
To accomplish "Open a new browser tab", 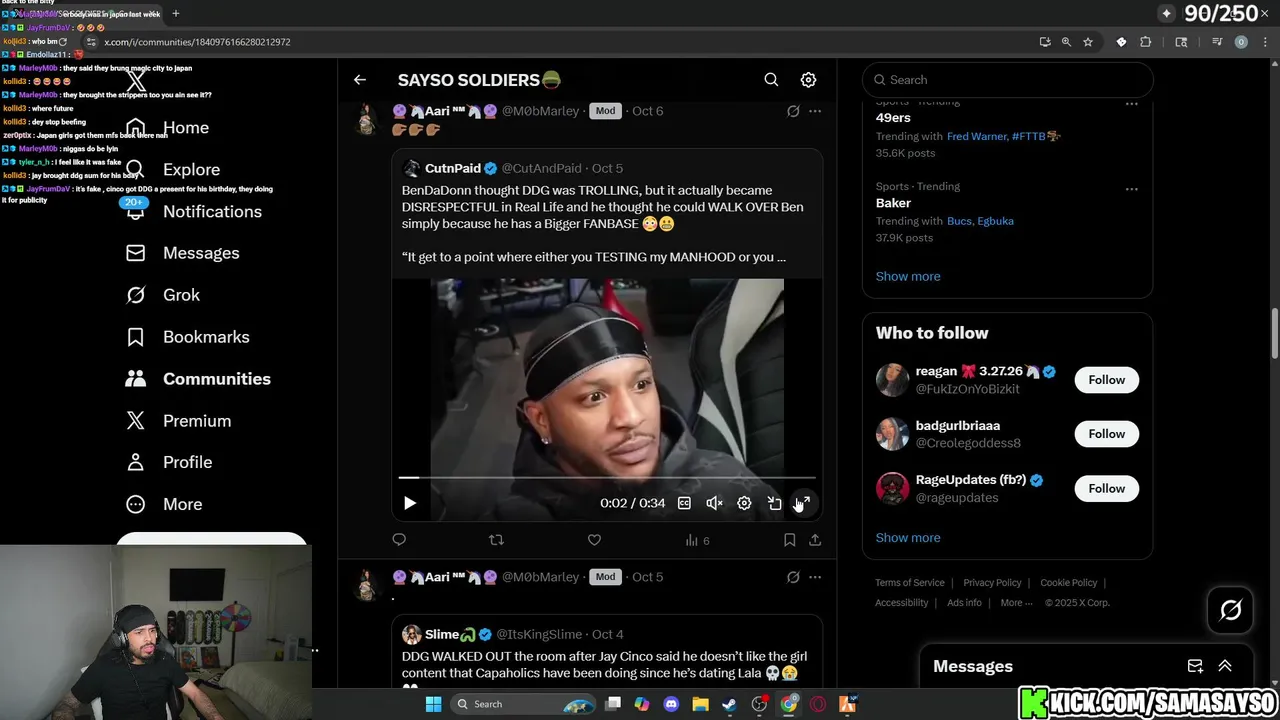I will 176,14.
